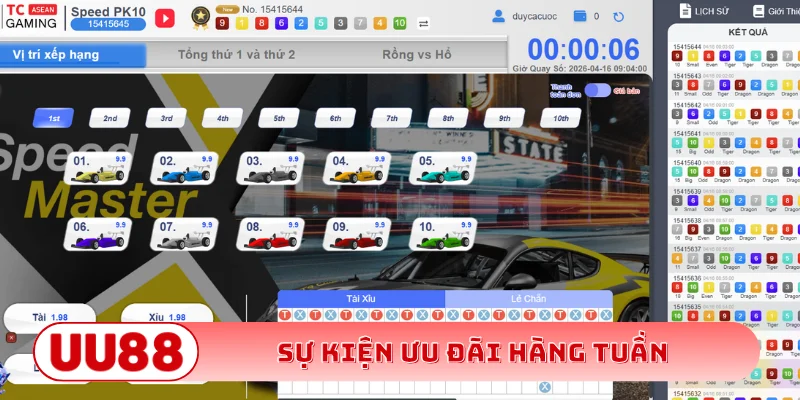Click the UU88 banner logo
The image size is (800, 400).
coord(116,352)
